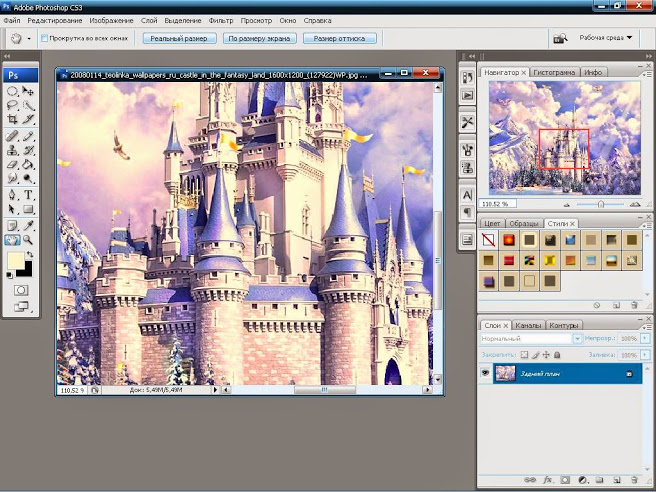Select the Clone Stamp tool

[x=13, y=150]
